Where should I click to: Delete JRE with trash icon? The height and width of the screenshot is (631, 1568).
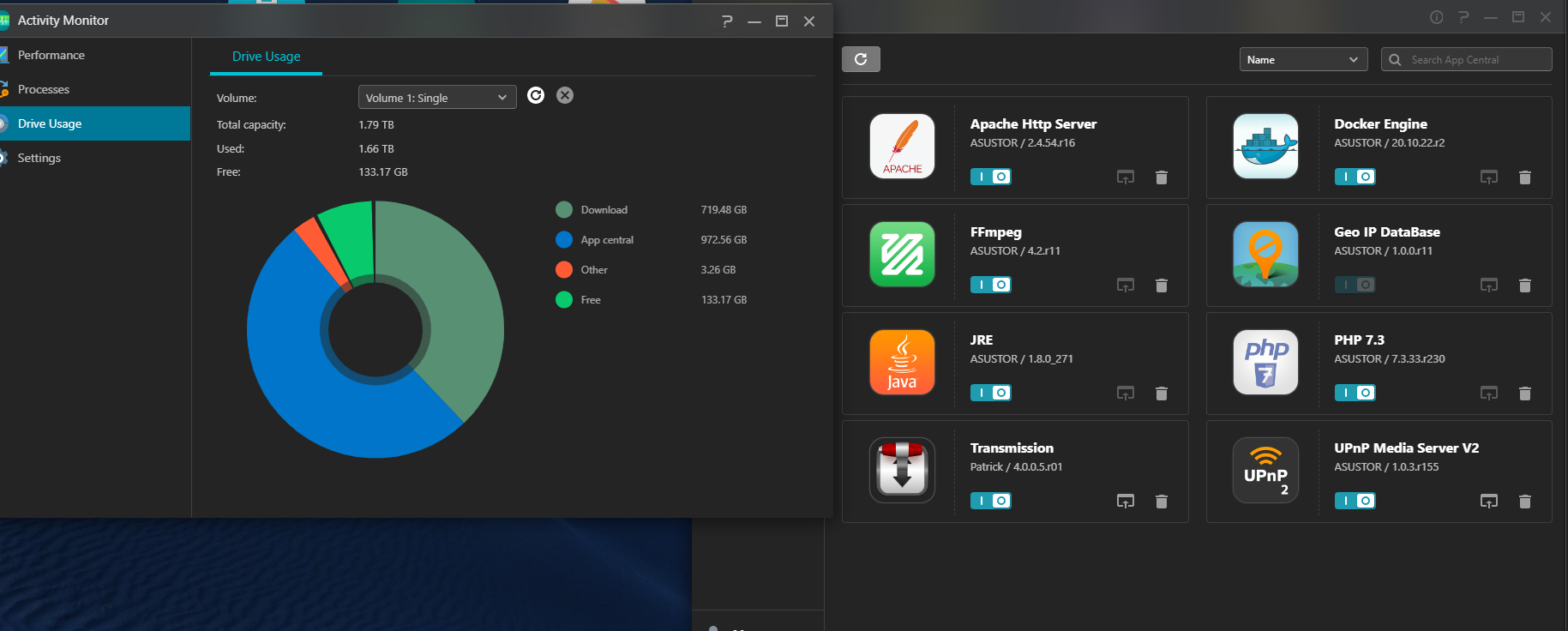[x=1162, y=394]
